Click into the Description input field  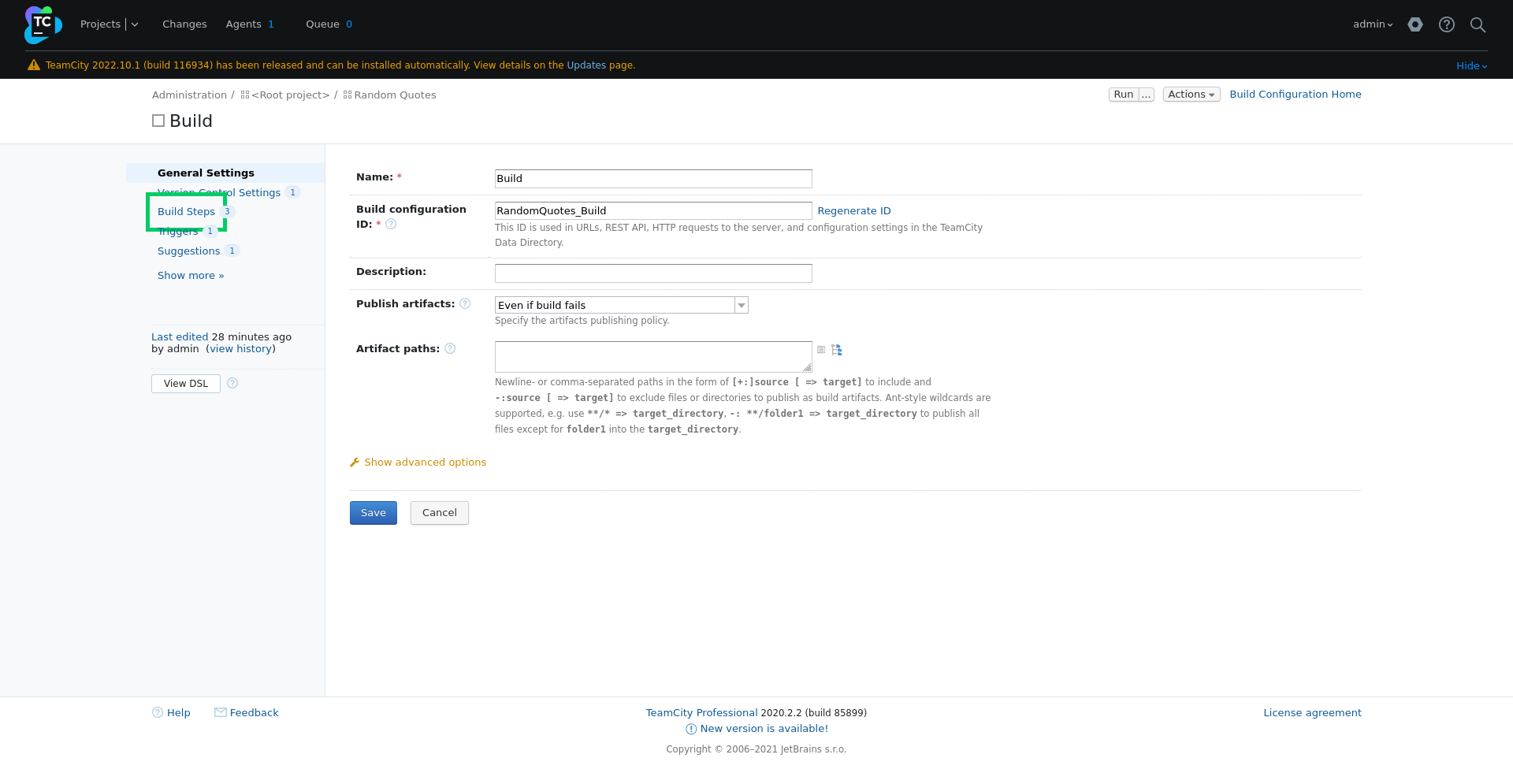pyautogui.click(x=653, y=273)
